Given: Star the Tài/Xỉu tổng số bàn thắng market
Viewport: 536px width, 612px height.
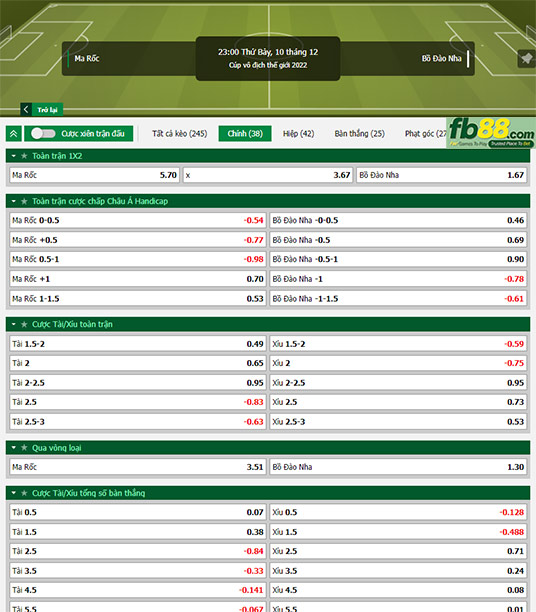Looking at the screenshot, I should (24, 493).
